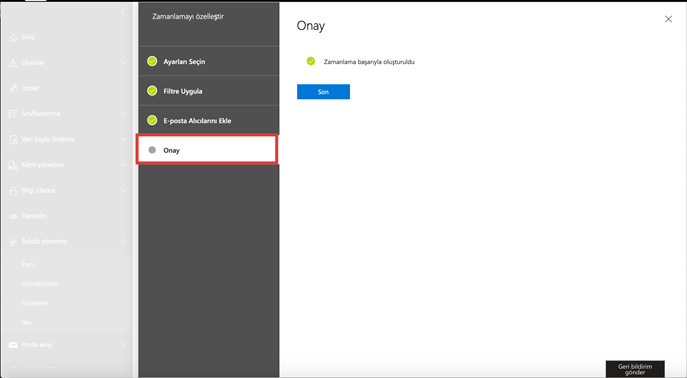Expand Bilgi idaresi chevron

pyautogui.click(x=123, y=190)
